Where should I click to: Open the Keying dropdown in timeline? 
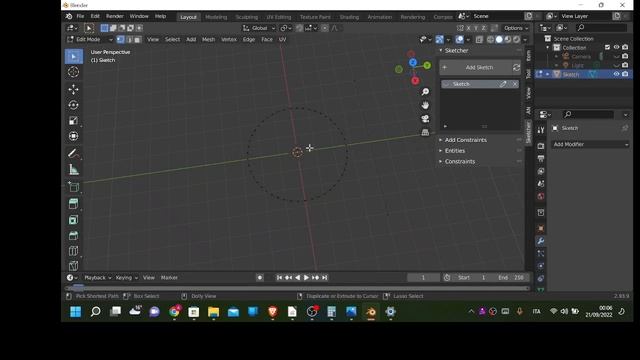(x=126, y=278)
